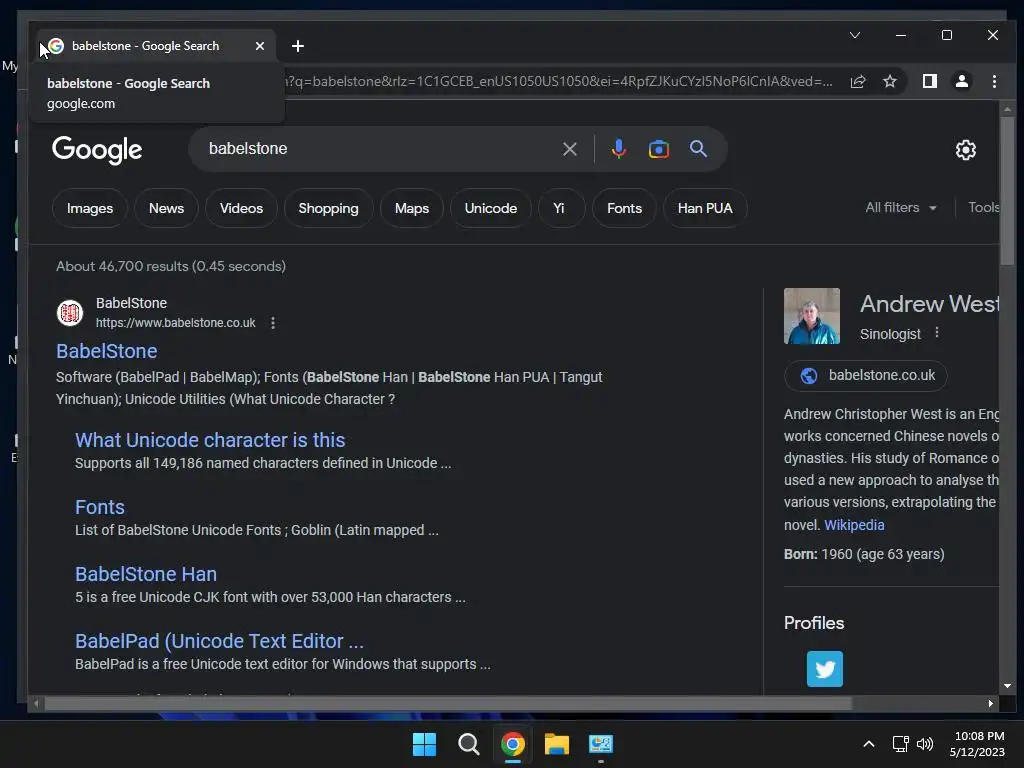Open more options next to Sinologist
Image resolution: width=1024 pixels, height=768 pixels.
pyautogui.click(x=936, y=332)
